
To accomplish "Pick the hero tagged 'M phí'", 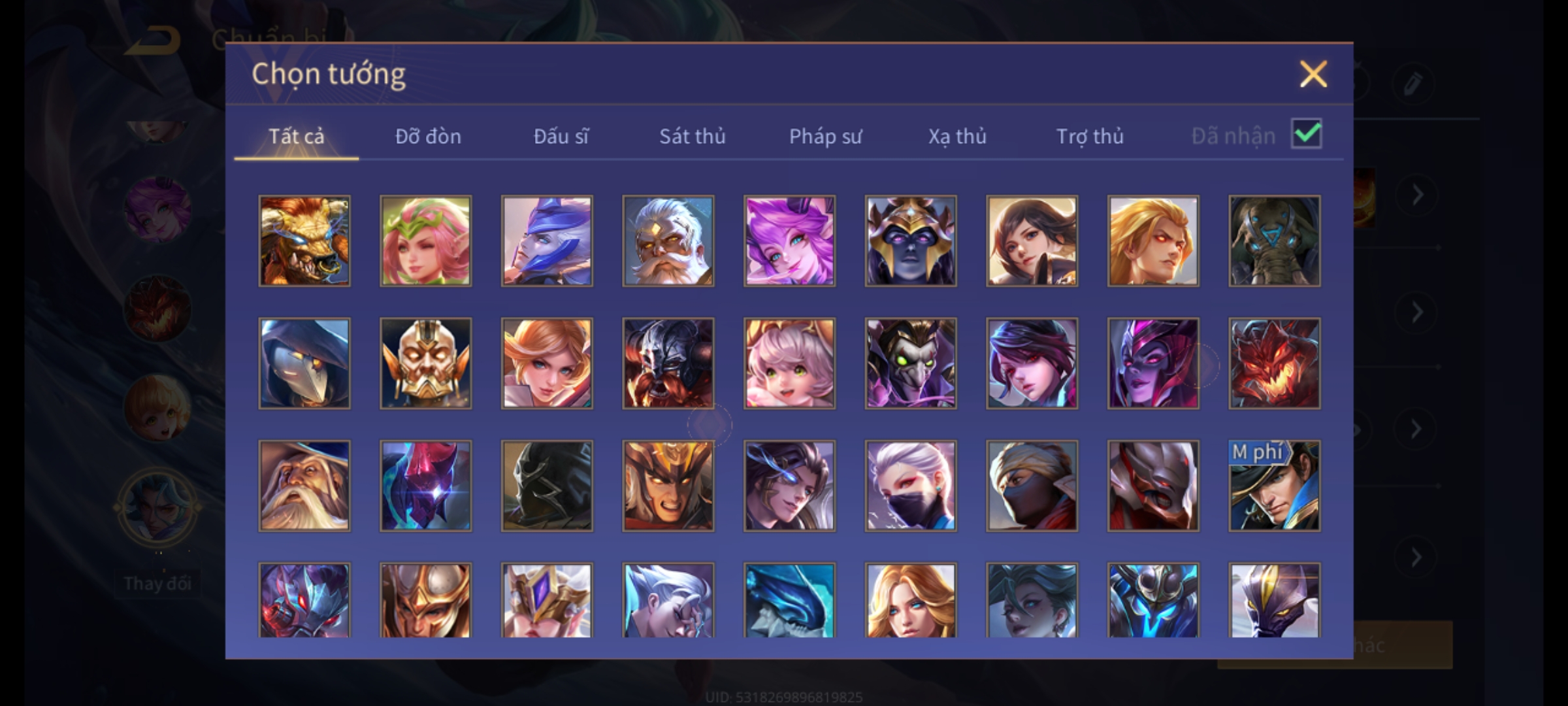I will [1275, 486].
